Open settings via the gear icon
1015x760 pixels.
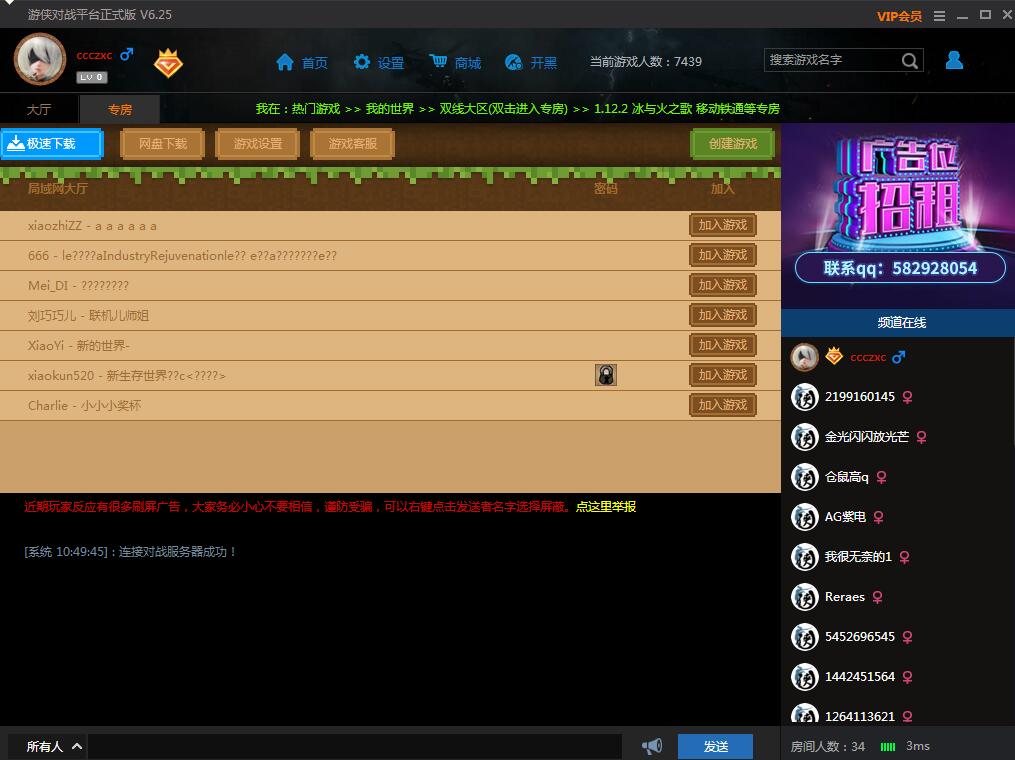pyautogui.click(x=362, y=62)
